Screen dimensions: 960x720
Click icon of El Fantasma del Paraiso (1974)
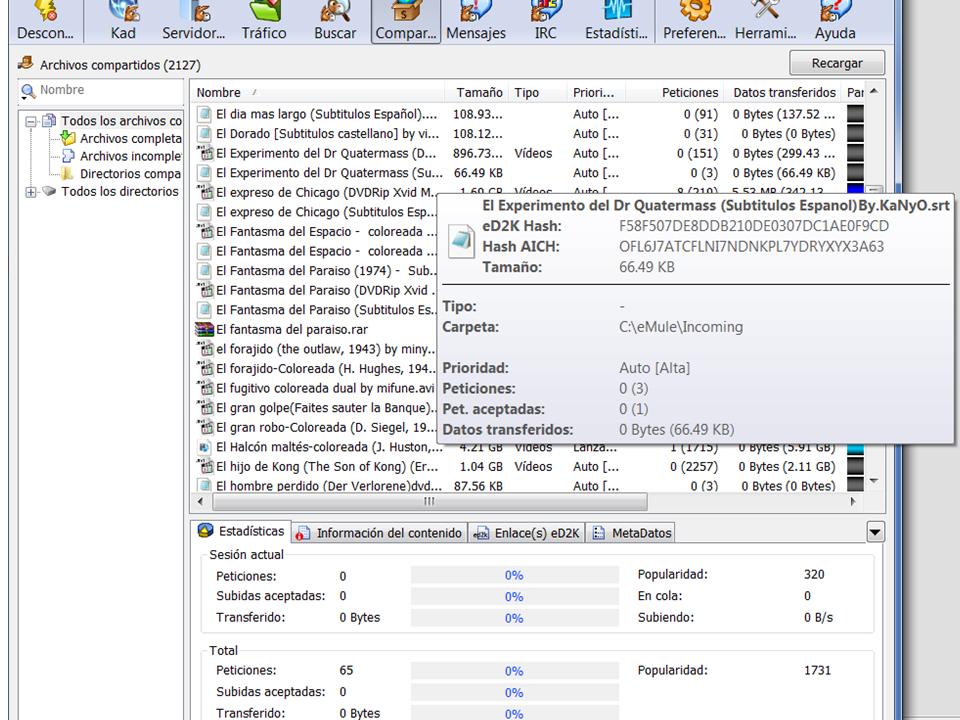point(204,271)
